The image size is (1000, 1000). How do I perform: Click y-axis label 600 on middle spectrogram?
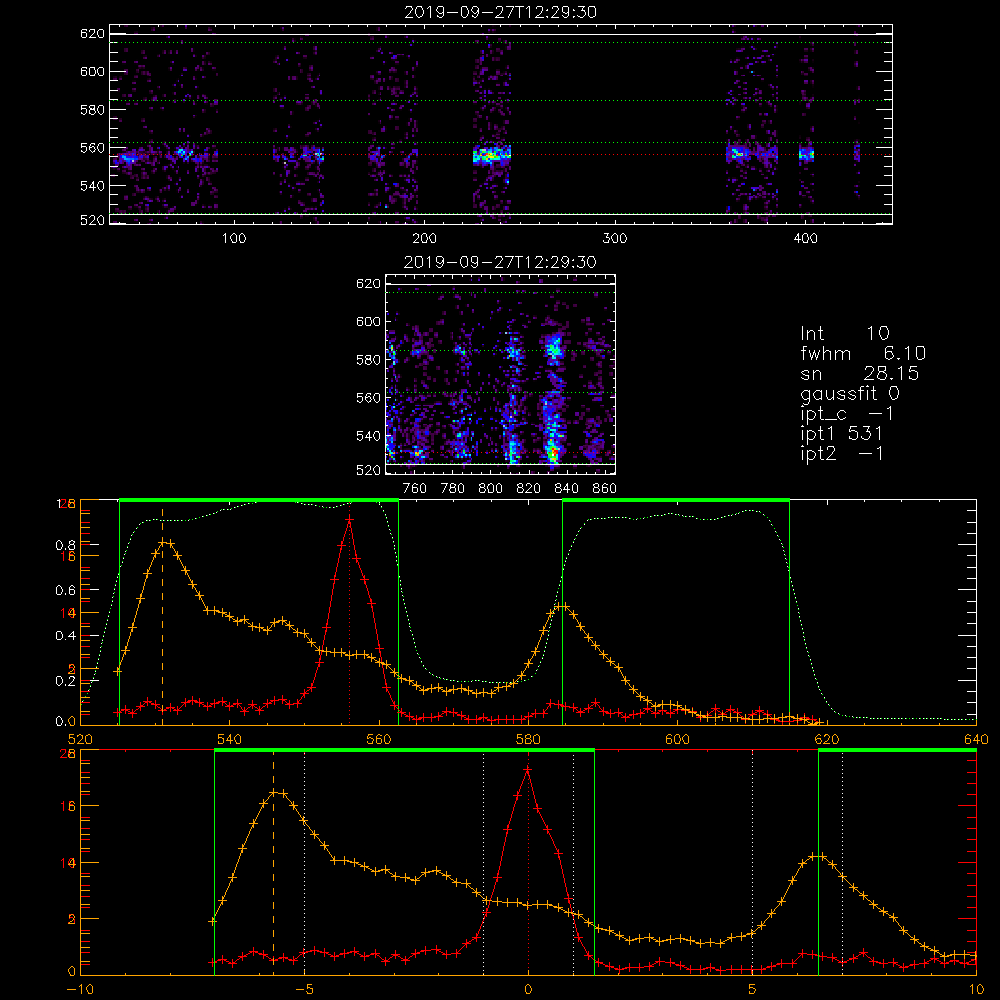(x=368, y=322)
